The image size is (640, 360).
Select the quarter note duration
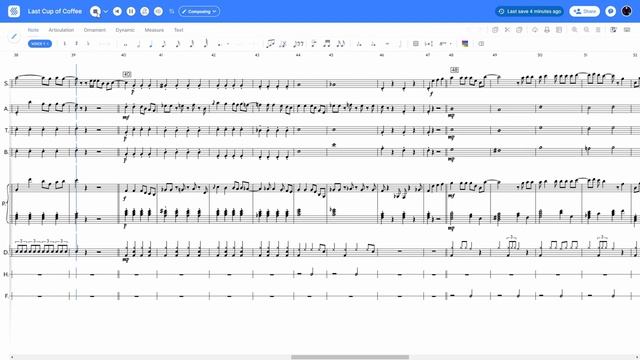(x=151, y=44)
